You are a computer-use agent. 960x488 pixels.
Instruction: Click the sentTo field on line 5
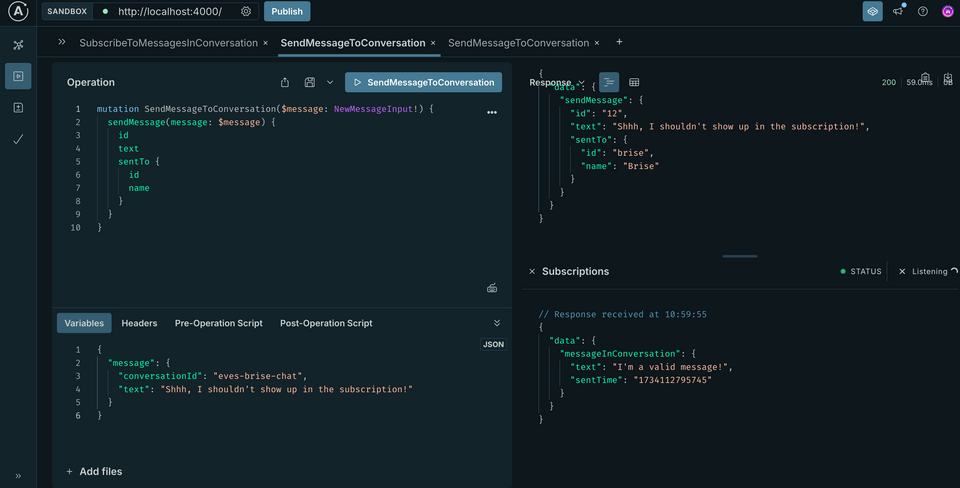(x=133, y=162)
